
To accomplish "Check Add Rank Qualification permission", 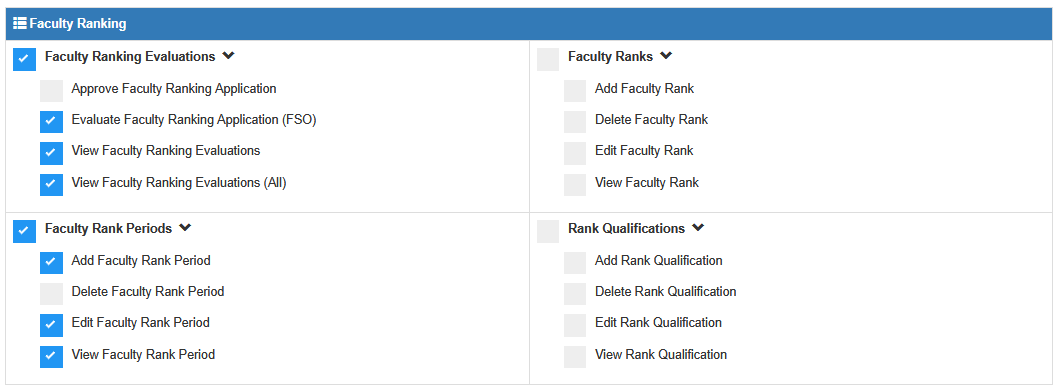I will 575,263.
